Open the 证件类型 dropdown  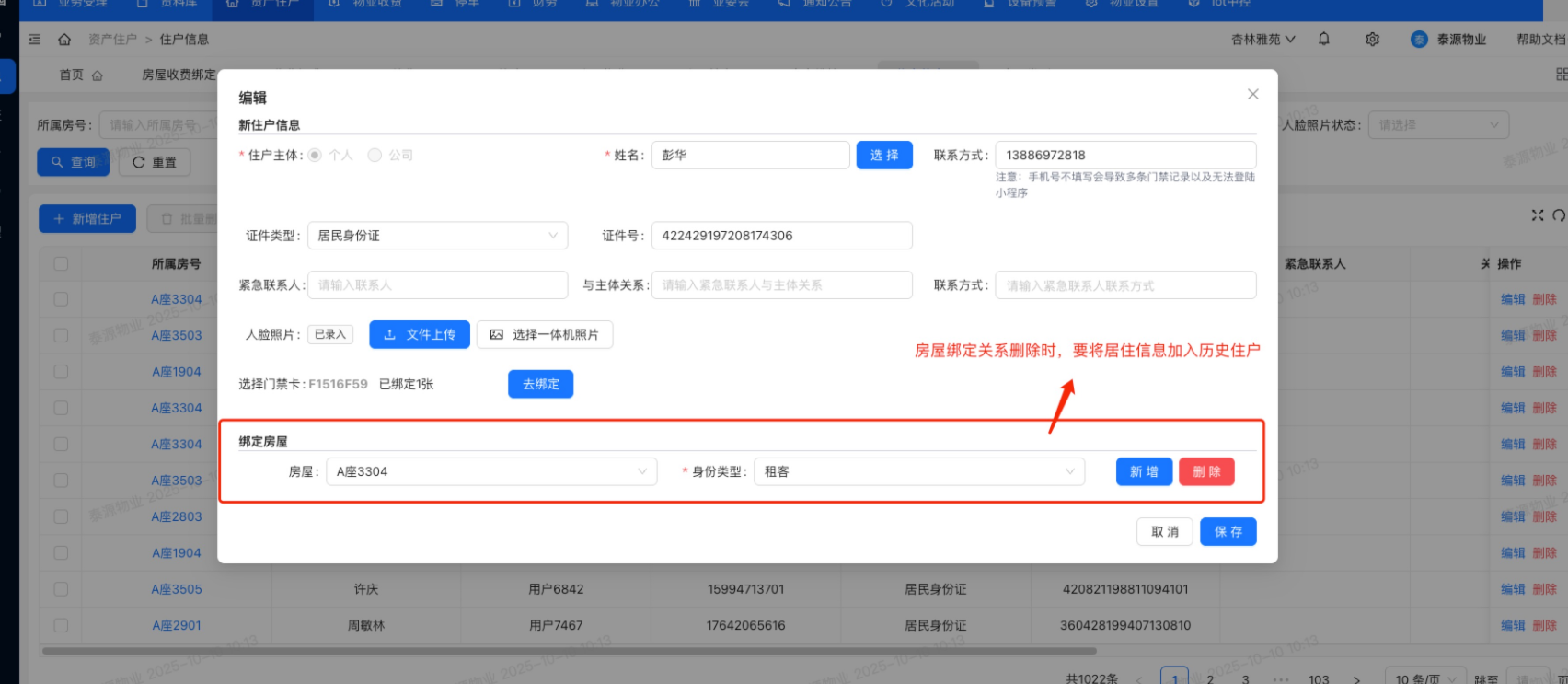(x=437, y=236)
